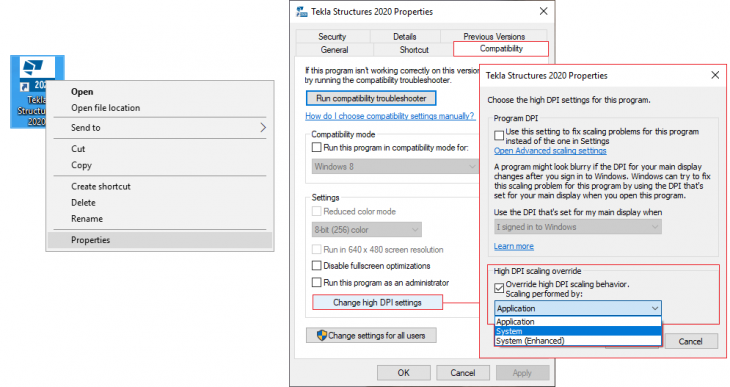Click the shield icon on Change settings for all users
This screenshot has height=387, width=730.
[321, 335]
